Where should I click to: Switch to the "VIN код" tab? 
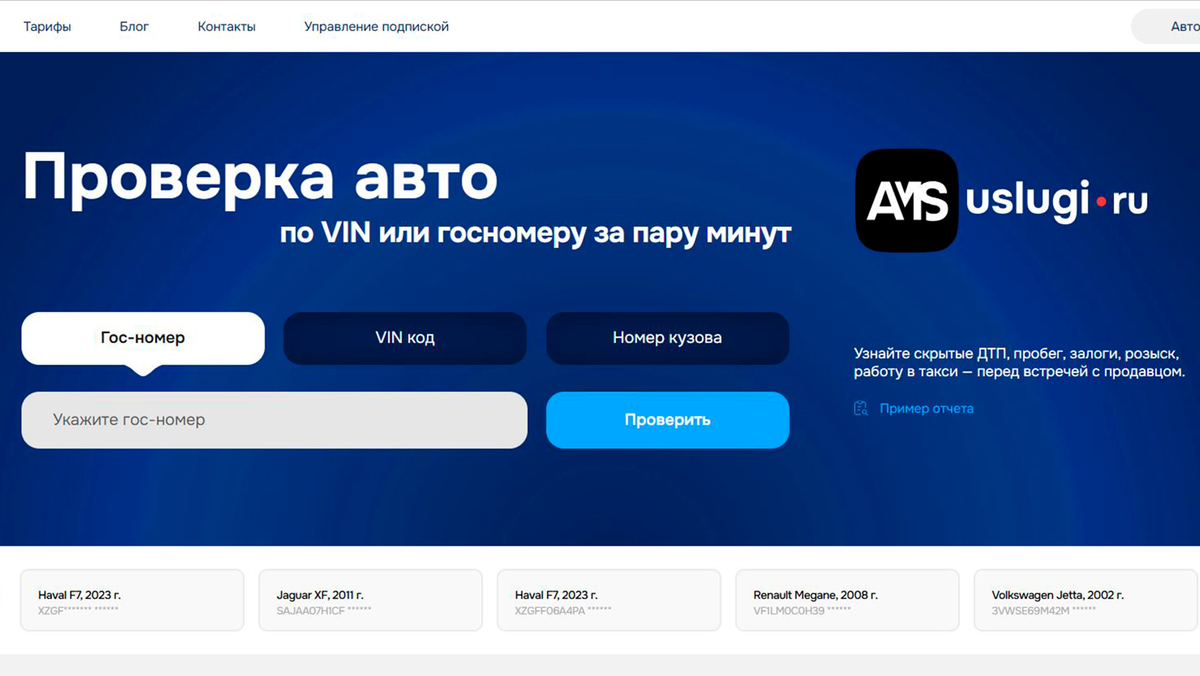tap(404, 338)
